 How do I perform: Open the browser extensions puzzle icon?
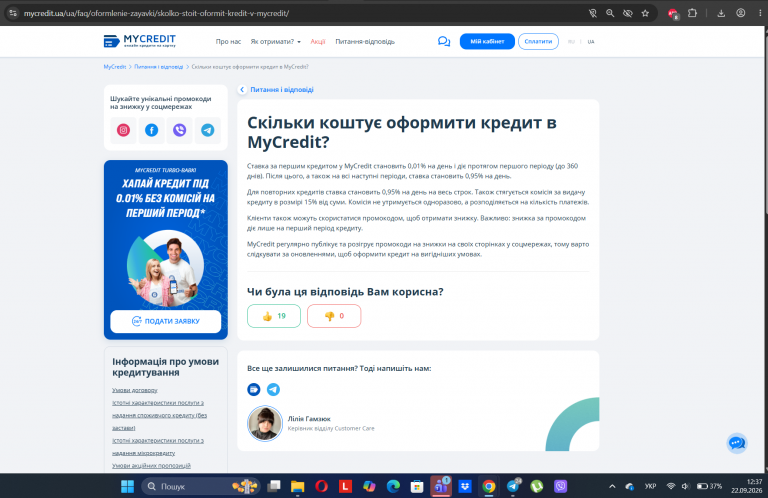pos(692,13)
